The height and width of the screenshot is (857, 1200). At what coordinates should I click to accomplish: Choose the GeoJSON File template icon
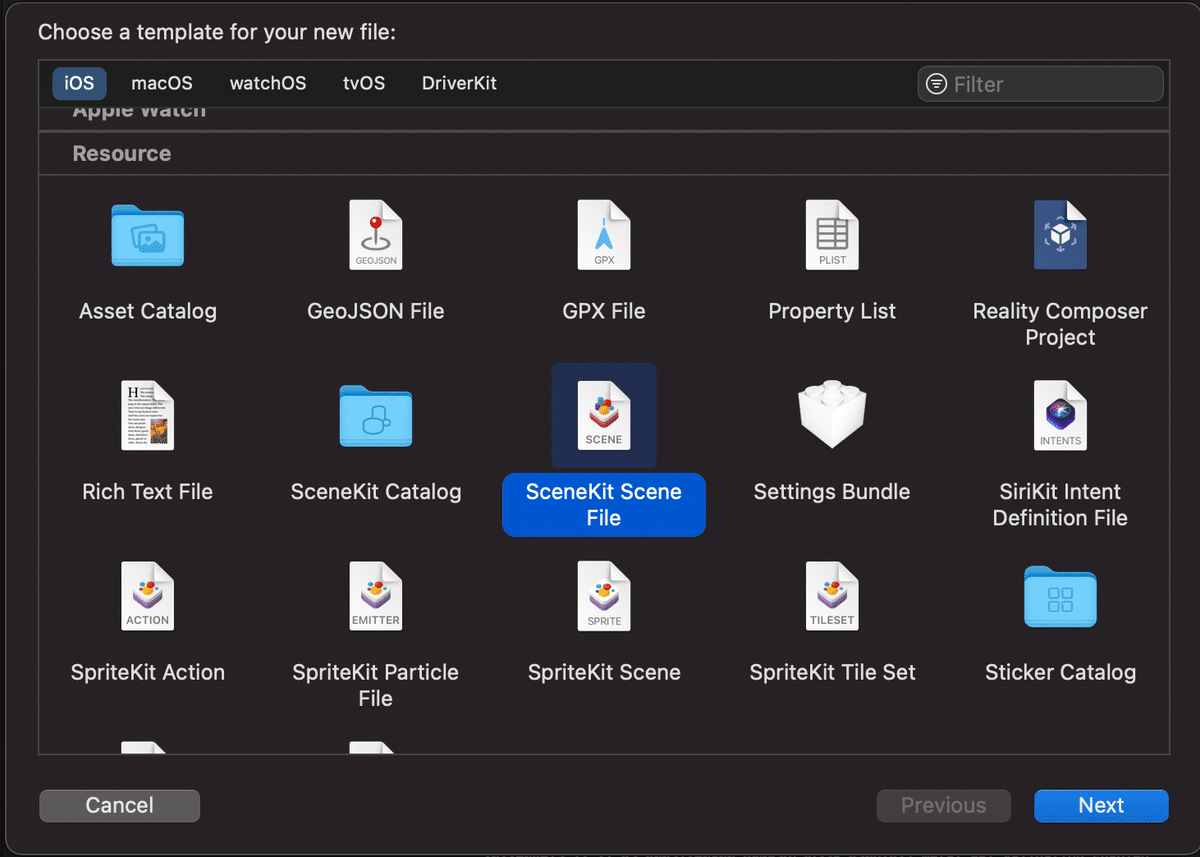point(375,234)
